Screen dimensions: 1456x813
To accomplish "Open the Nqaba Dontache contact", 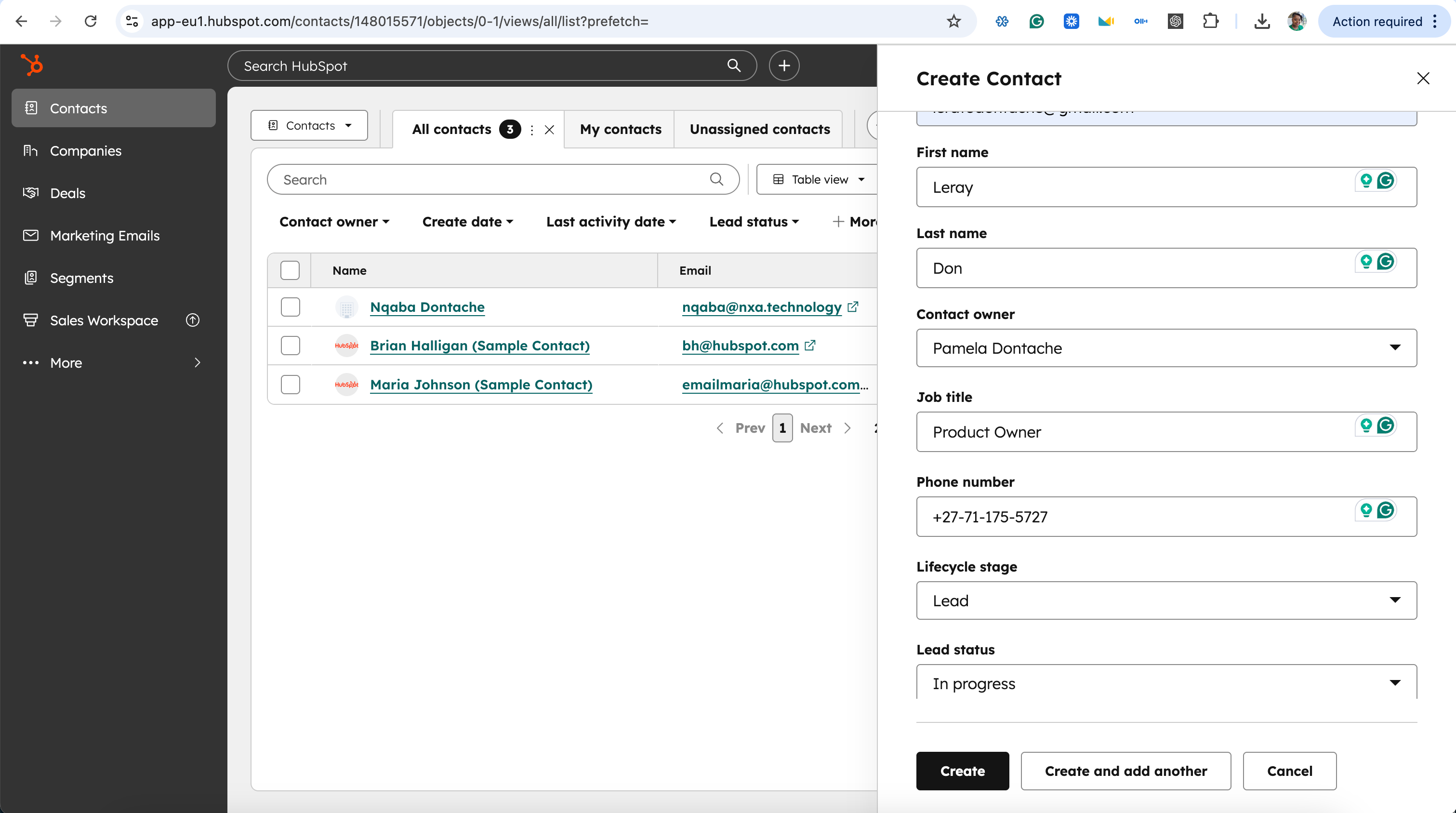I will pos(427,307).
